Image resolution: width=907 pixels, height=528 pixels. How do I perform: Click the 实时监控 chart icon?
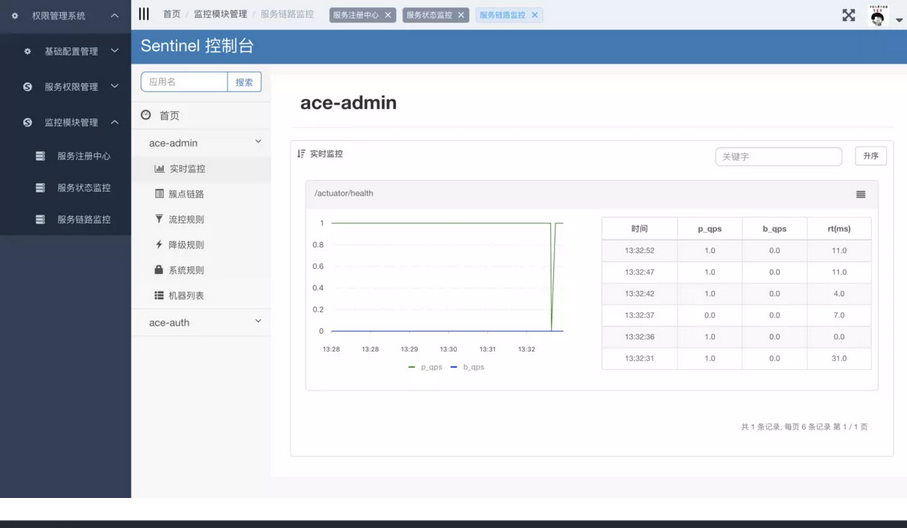[x=159, y=168]
